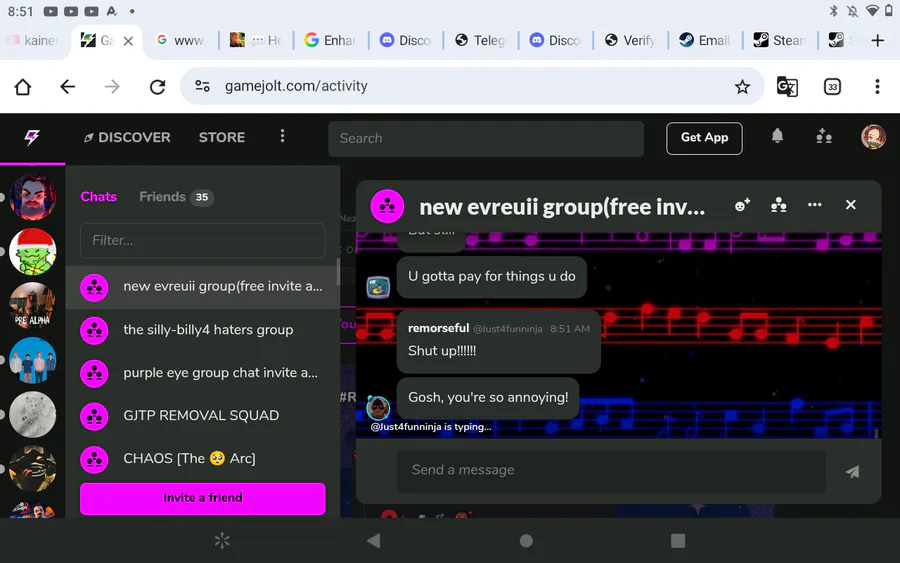Click the Invite a friend button
The image size is (900, 563).
[x=203, y=498]
